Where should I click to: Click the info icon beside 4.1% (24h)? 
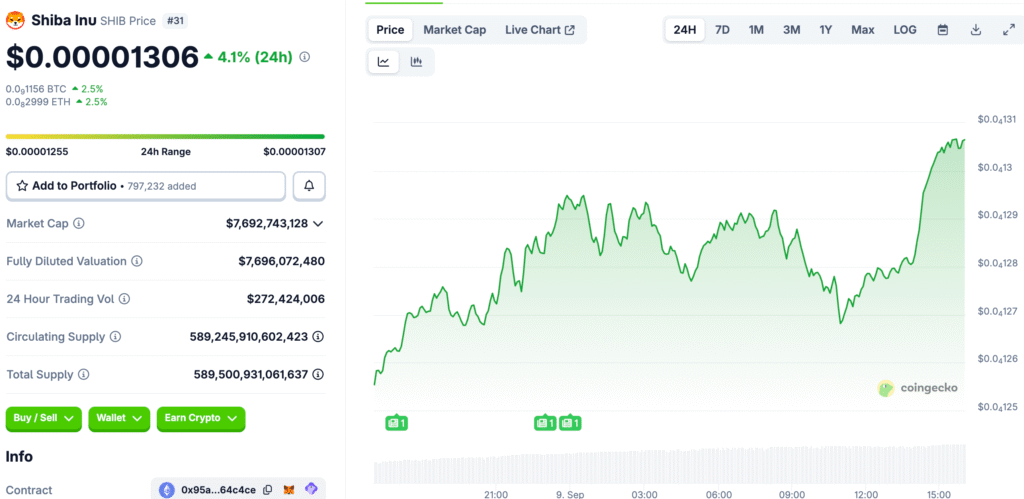[x=304, y=57]
